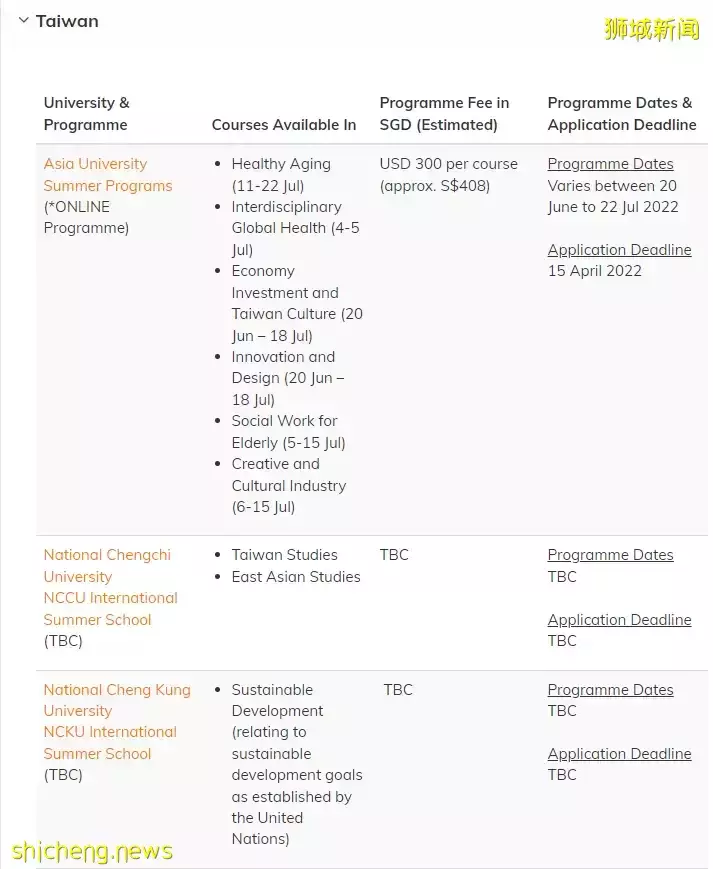Click the Courses Available In column header

pos(284,125)
